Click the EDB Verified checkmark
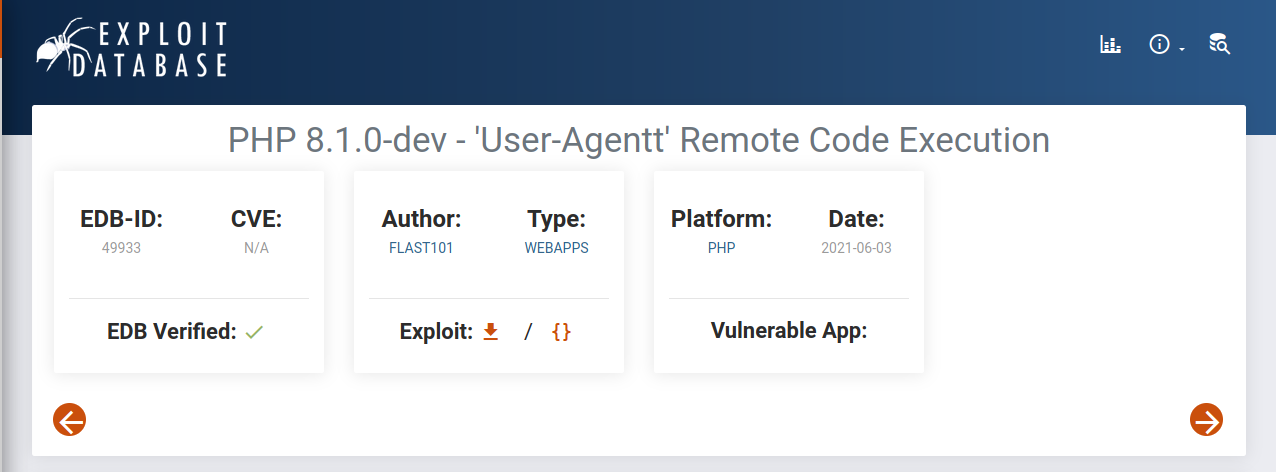Image resolution: width=1276 pixels, height=472 pixels. coord(254,332)
